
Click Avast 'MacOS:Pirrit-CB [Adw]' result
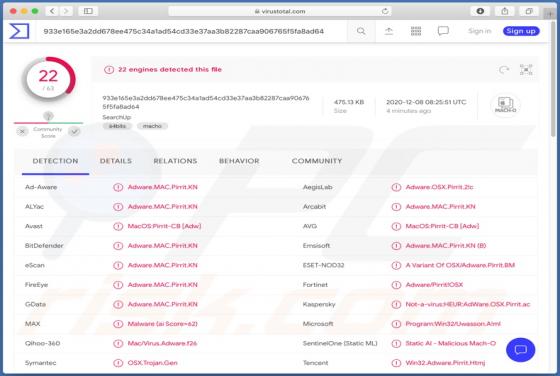coord(164,226)
